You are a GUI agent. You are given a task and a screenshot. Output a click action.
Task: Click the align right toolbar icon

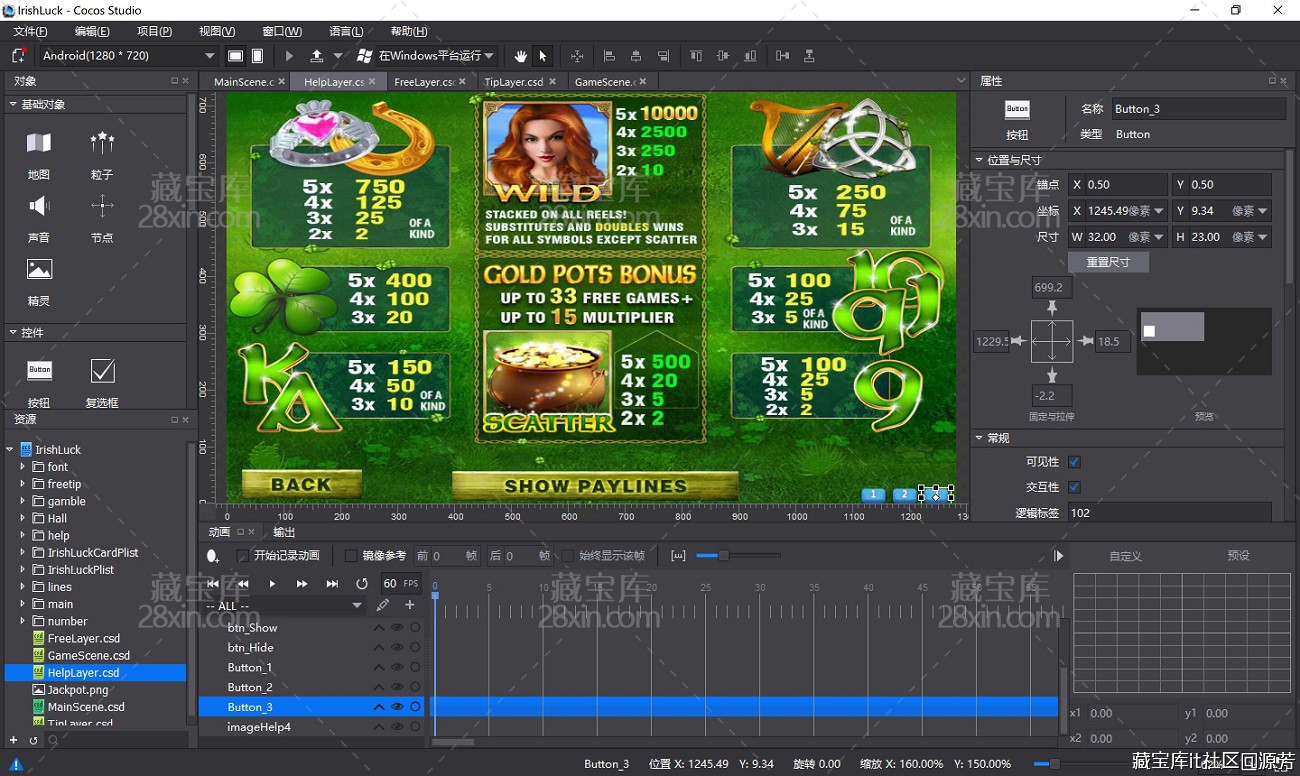(x=663, y=56)
